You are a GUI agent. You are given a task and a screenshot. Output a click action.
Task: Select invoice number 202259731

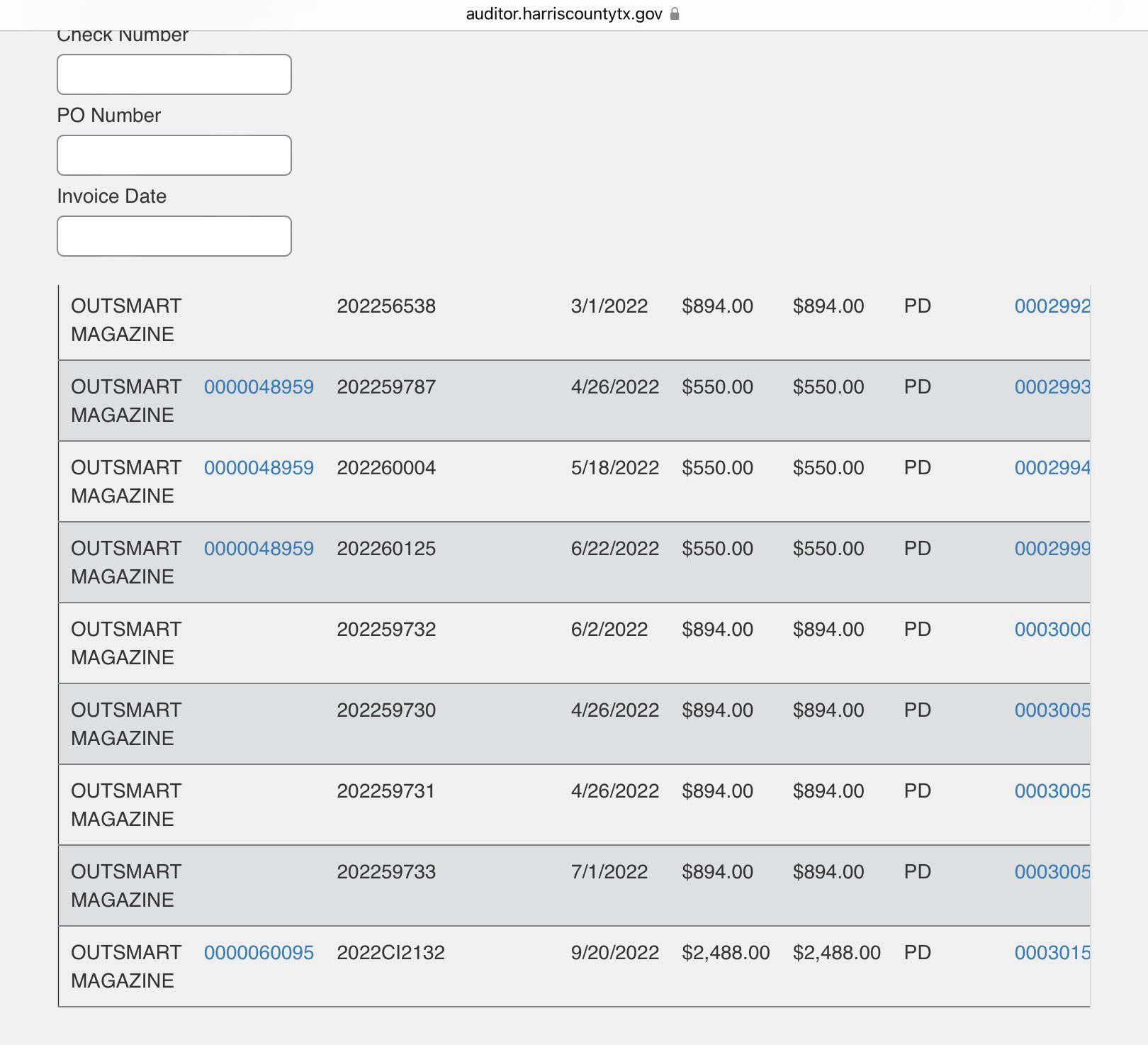pyautogui.click(x=386, y=791)
